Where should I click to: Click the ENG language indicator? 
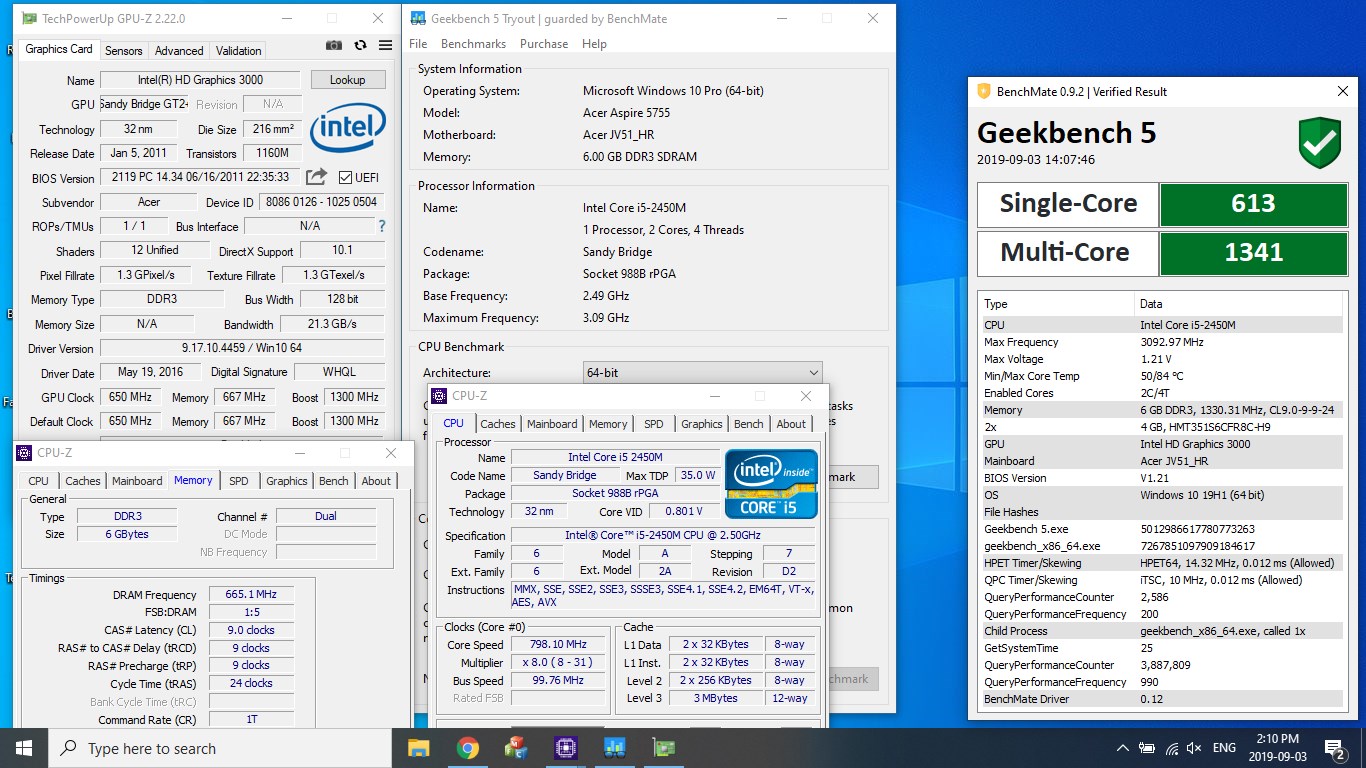click(x=1224, y=748)
